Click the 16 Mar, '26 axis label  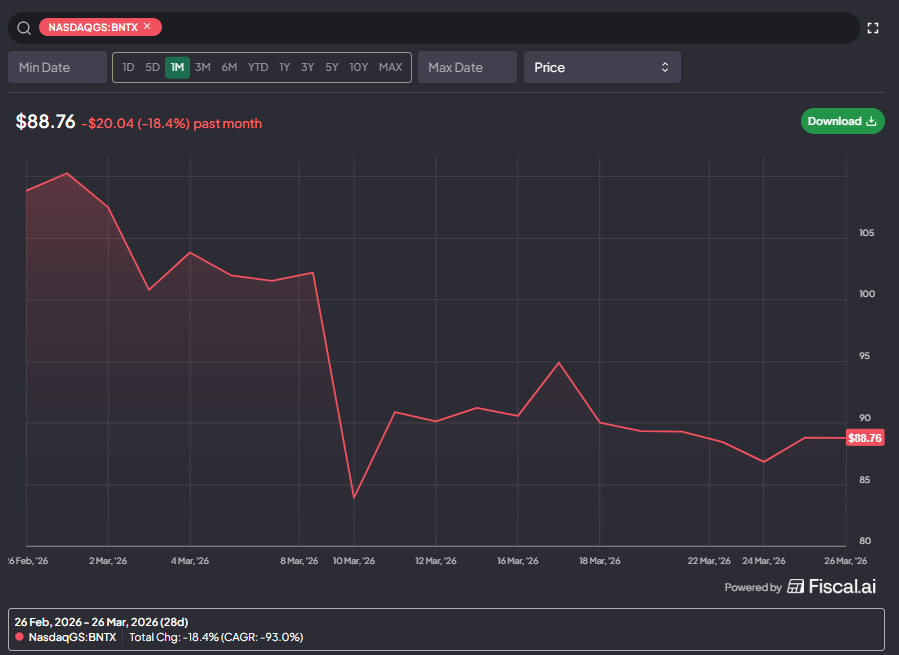point(518,560)
